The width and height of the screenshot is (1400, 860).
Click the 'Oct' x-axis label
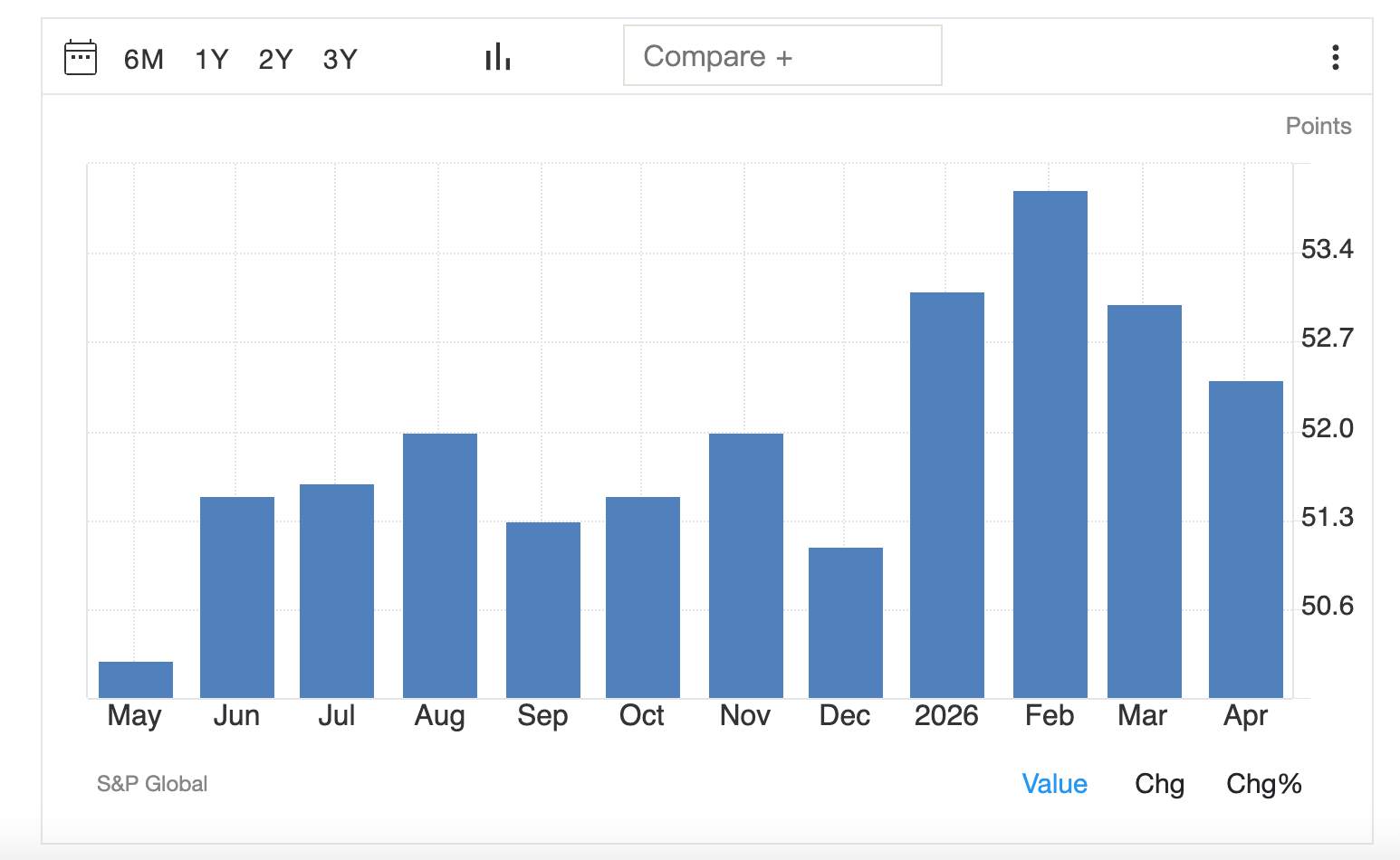pyautogui.click(x=642, y=716)
